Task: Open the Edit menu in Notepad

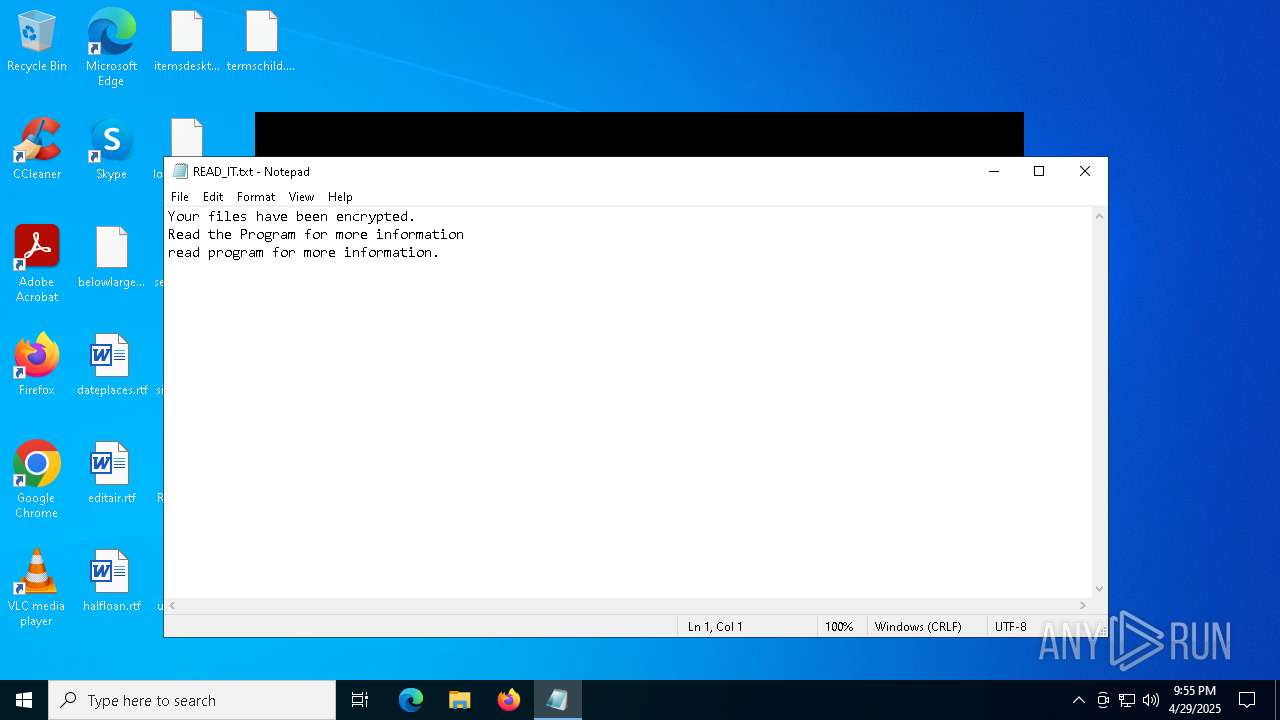Action: click(213, 197)
